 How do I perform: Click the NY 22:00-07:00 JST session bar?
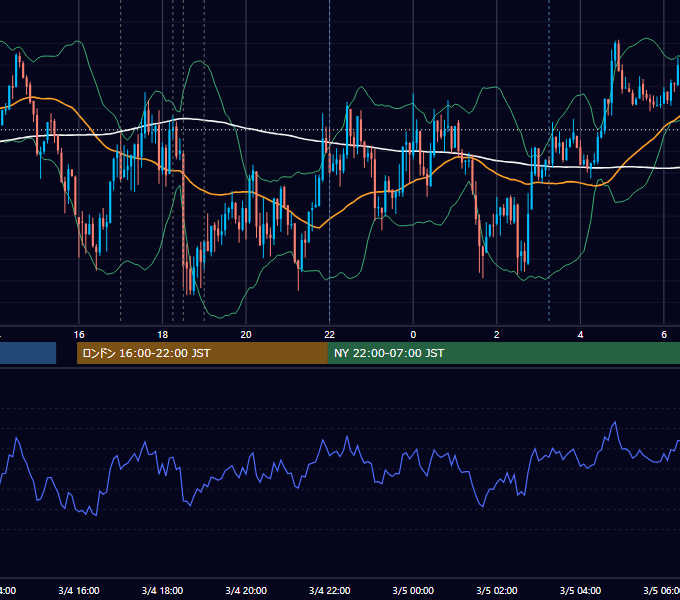[x=503, y=353]
